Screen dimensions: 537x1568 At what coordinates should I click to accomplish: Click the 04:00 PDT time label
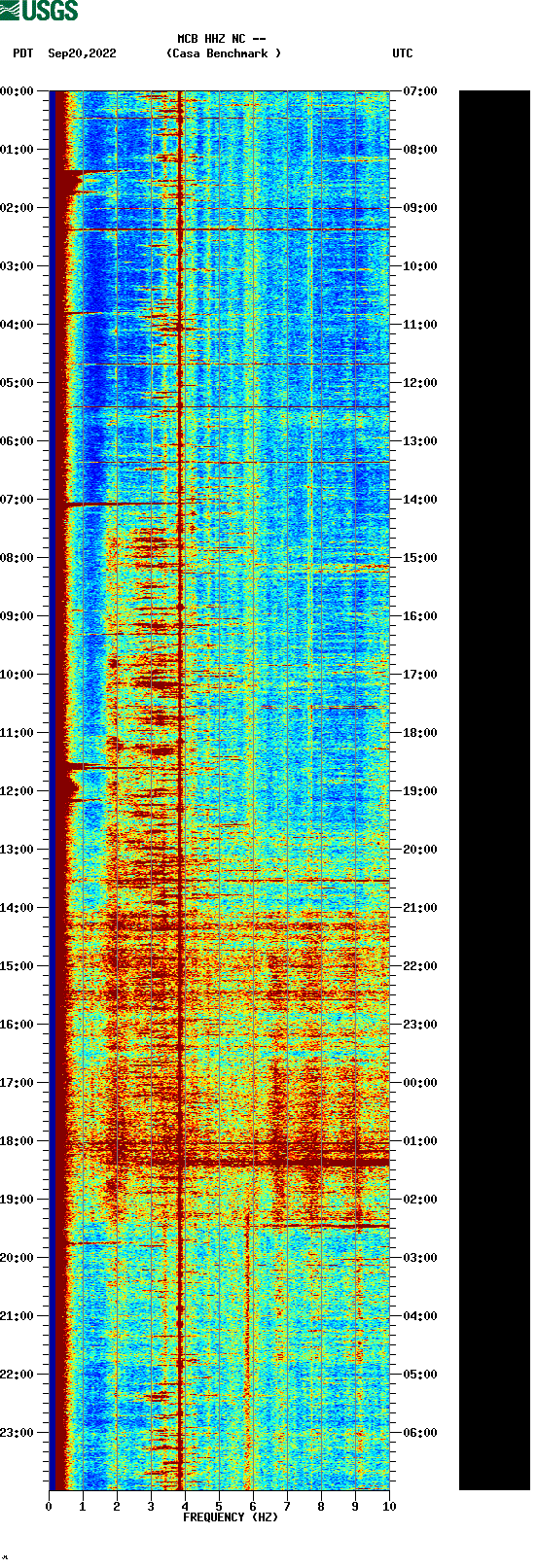[x=18, y=325]
